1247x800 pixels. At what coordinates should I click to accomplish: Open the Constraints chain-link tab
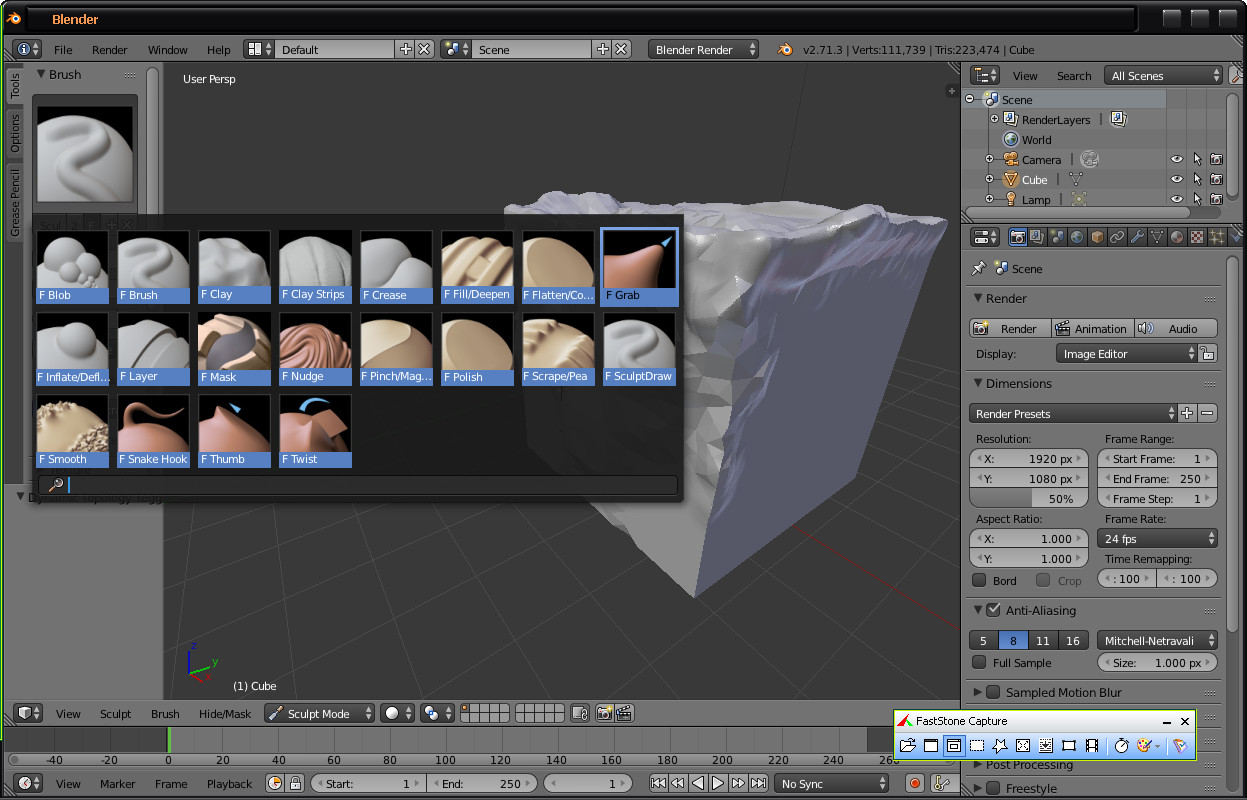[1117, 237]
